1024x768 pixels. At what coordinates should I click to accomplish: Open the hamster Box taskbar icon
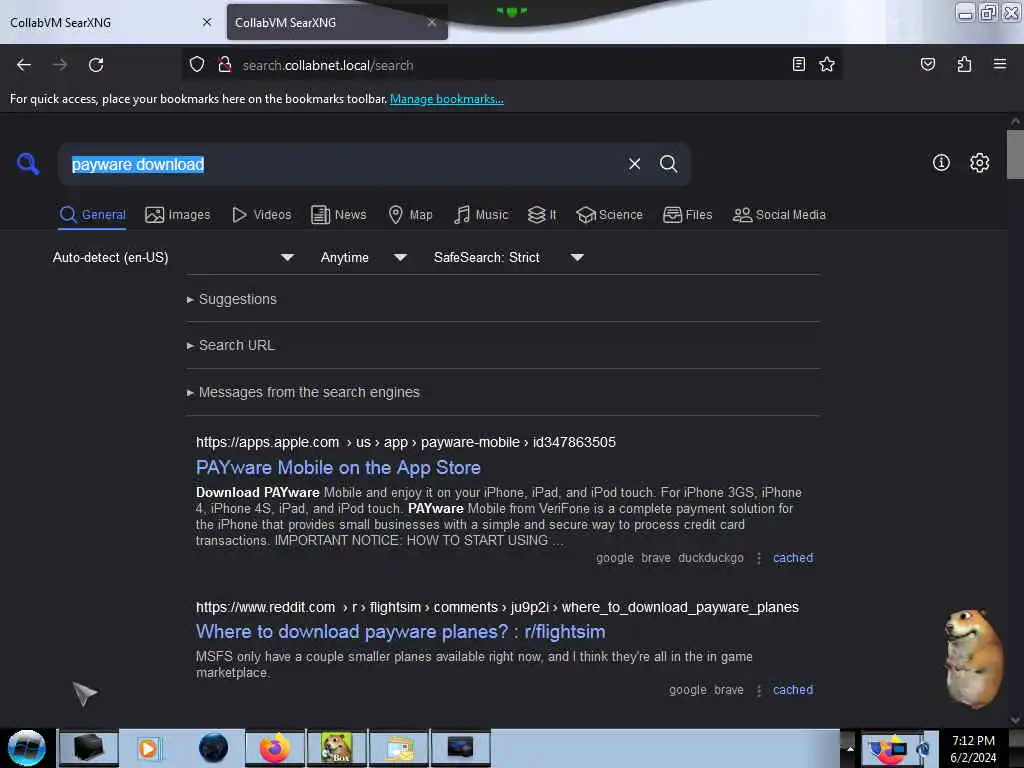tap(336, 748)
